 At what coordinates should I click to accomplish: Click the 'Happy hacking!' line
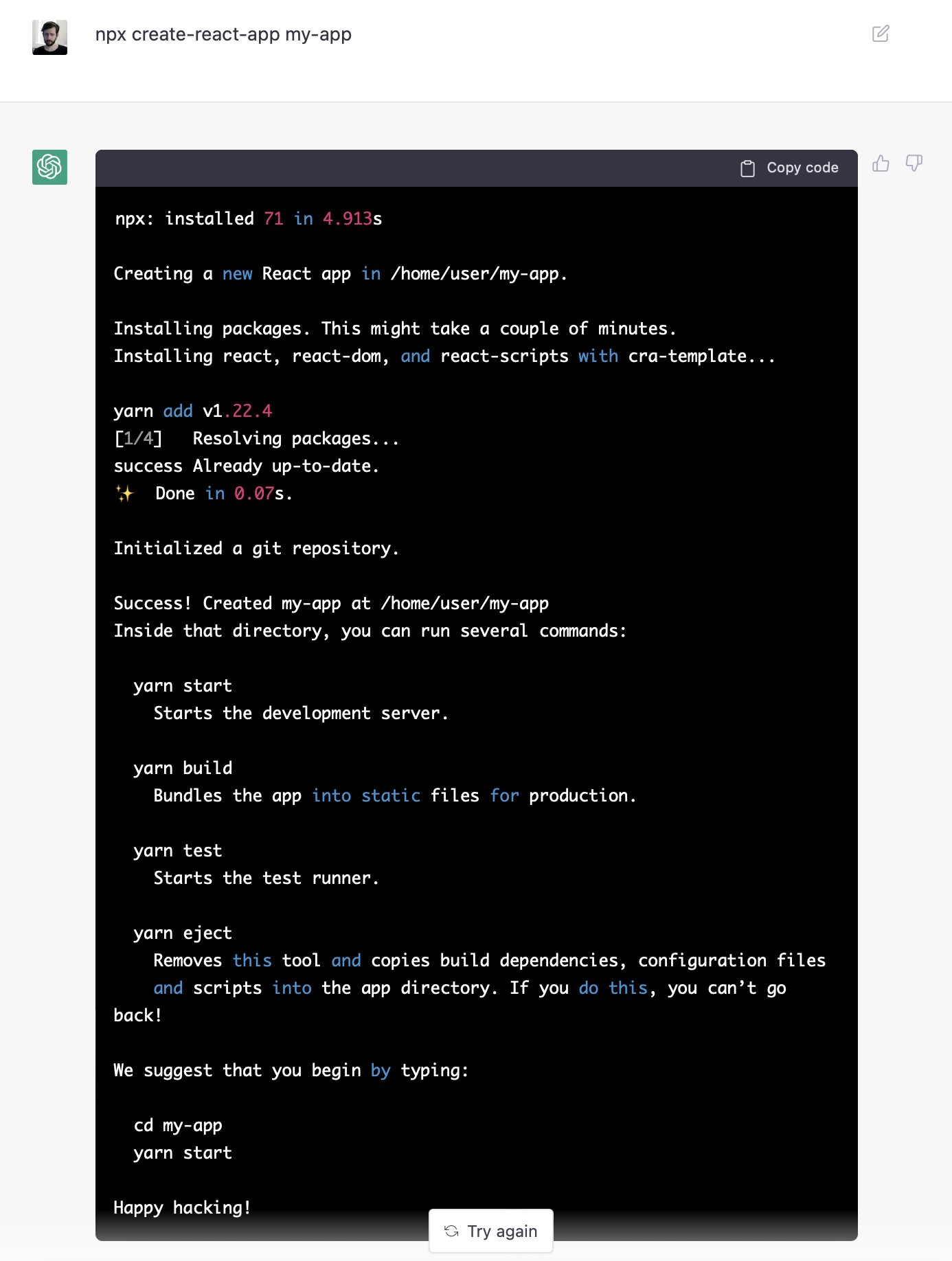pyautogui.click(x=183, y=1207)
